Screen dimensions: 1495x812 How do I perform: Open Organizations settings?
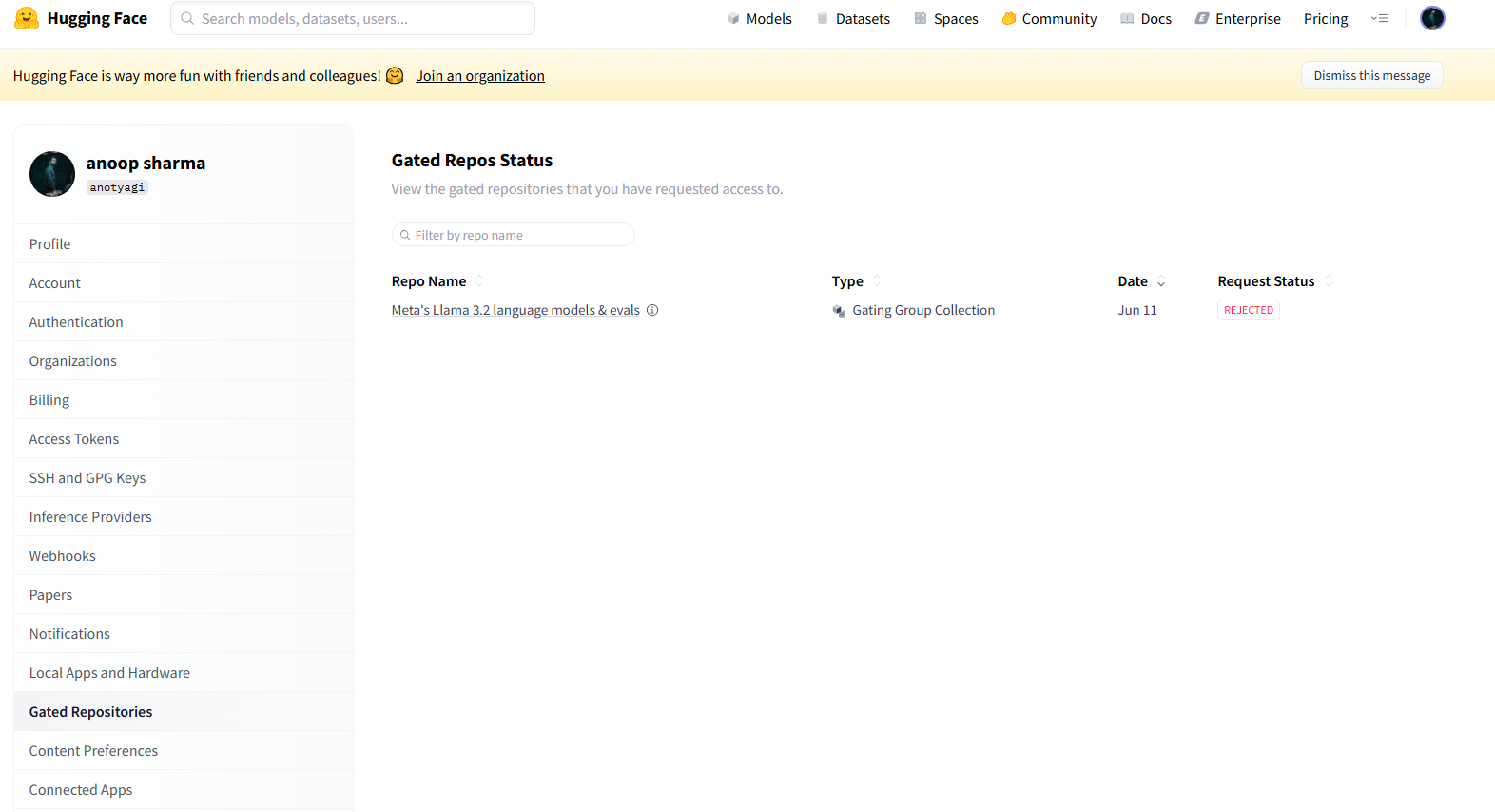pyautogui.click(x=184, y=361)
